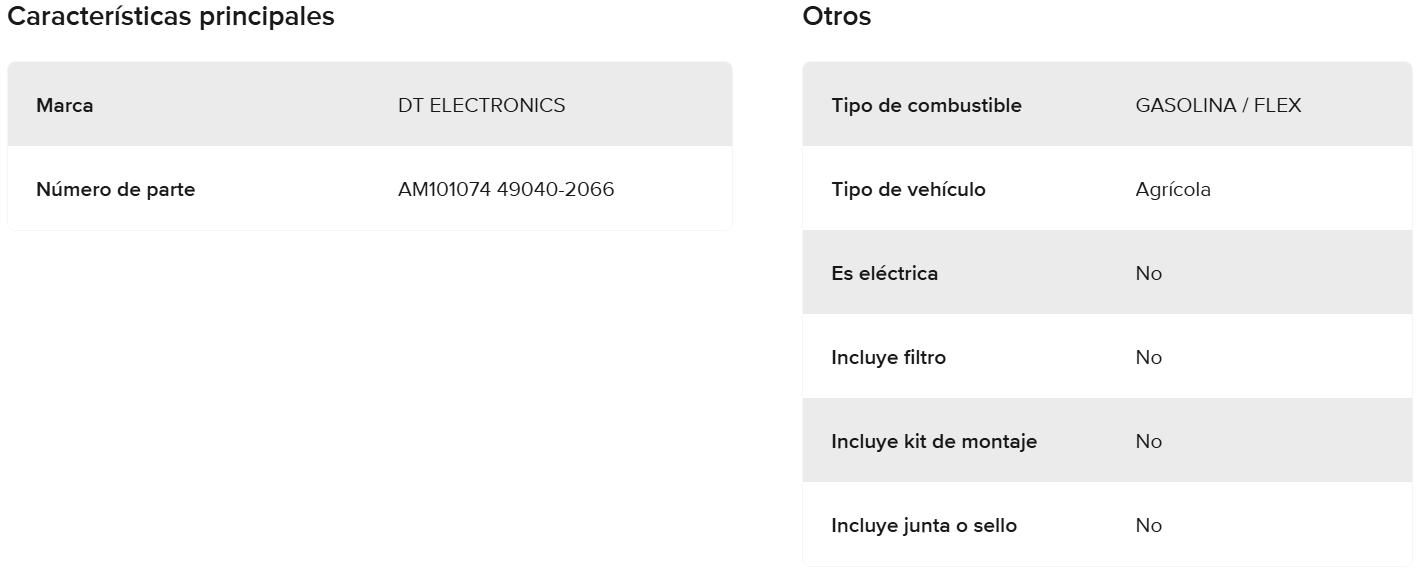The width and height of the screenshot is (1423, 577).
Task: Click the DT ELECTRONICS brand value
Action: pyautogui.click(x=481, y=105)
